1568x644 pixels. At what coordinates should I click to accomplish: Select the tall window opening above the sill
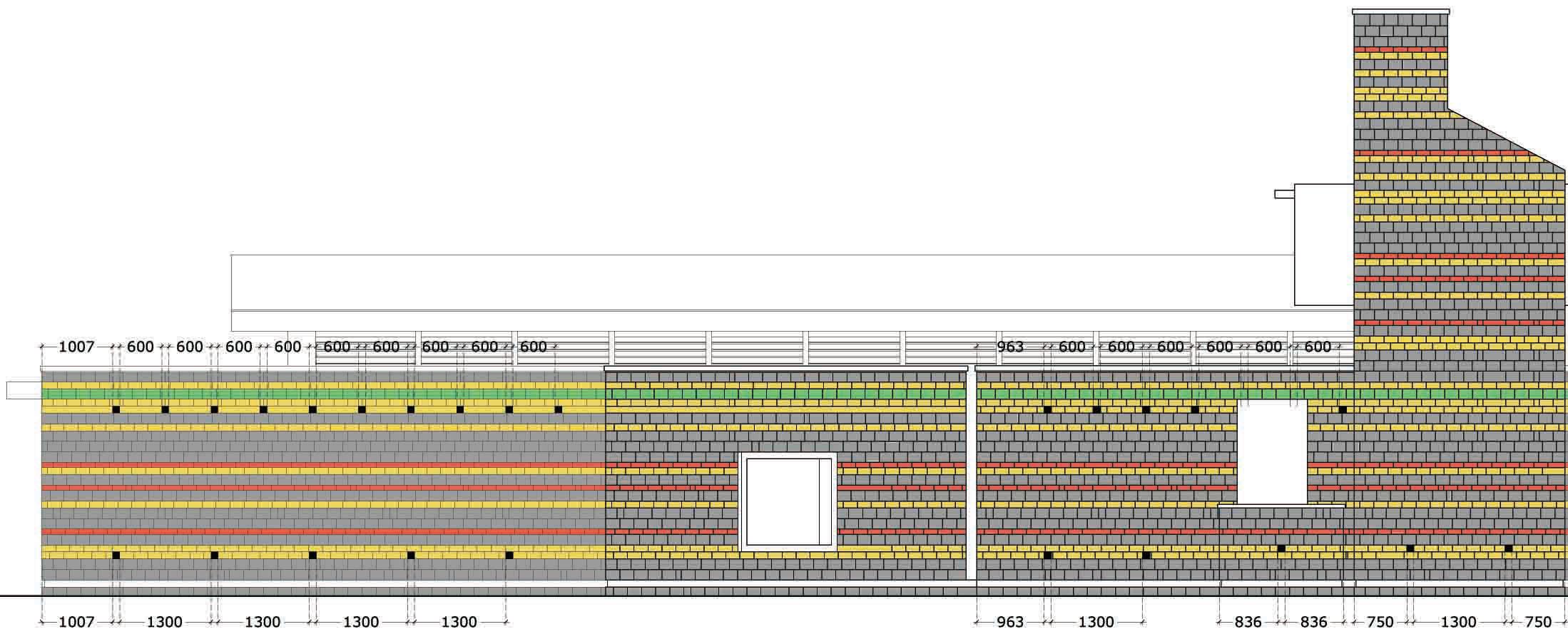[x=1272, y=451]
